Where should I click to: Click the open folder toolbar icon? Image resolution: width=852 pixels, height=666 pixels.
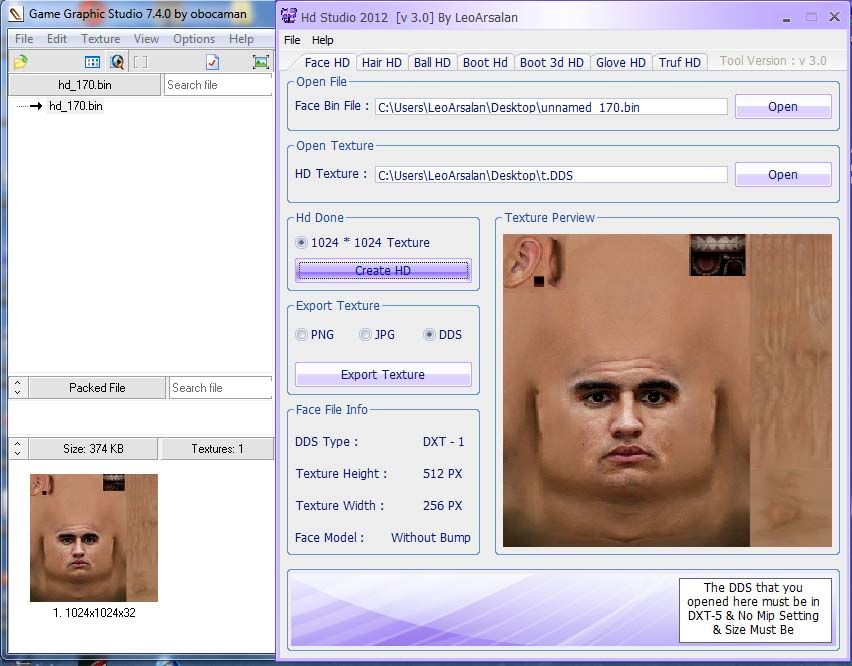(20, 62)
